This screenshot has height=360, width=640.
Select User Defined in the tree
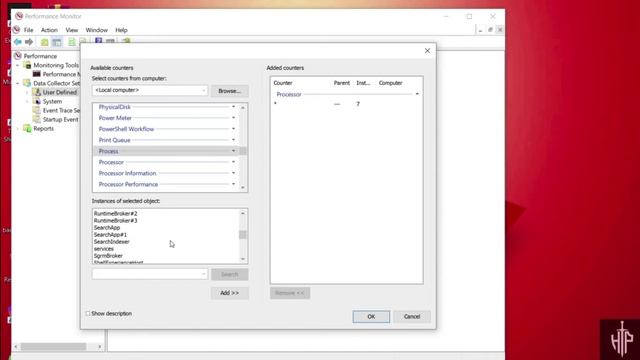point(60,92)
